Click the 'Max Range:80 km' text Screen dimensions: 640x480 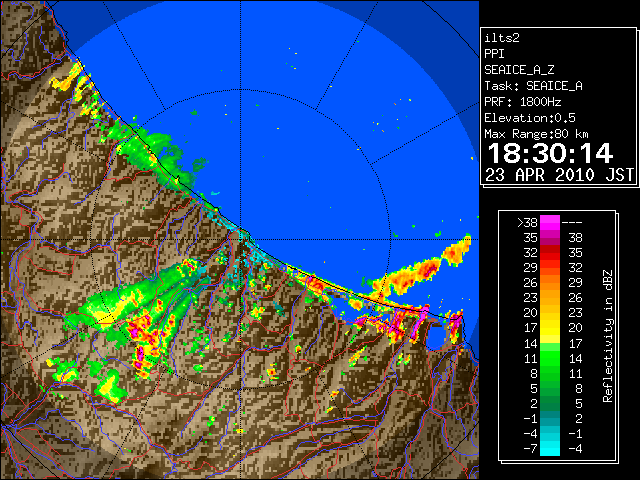tap(536, 134)
